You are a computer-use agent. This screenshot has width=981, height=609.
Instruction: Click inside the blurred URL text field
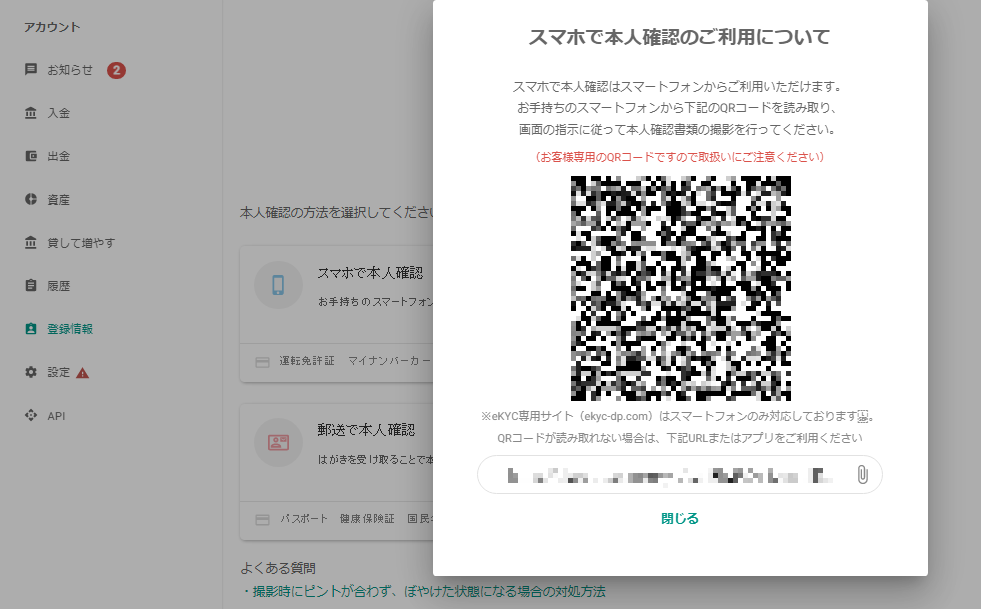click(x=665, y=475)
